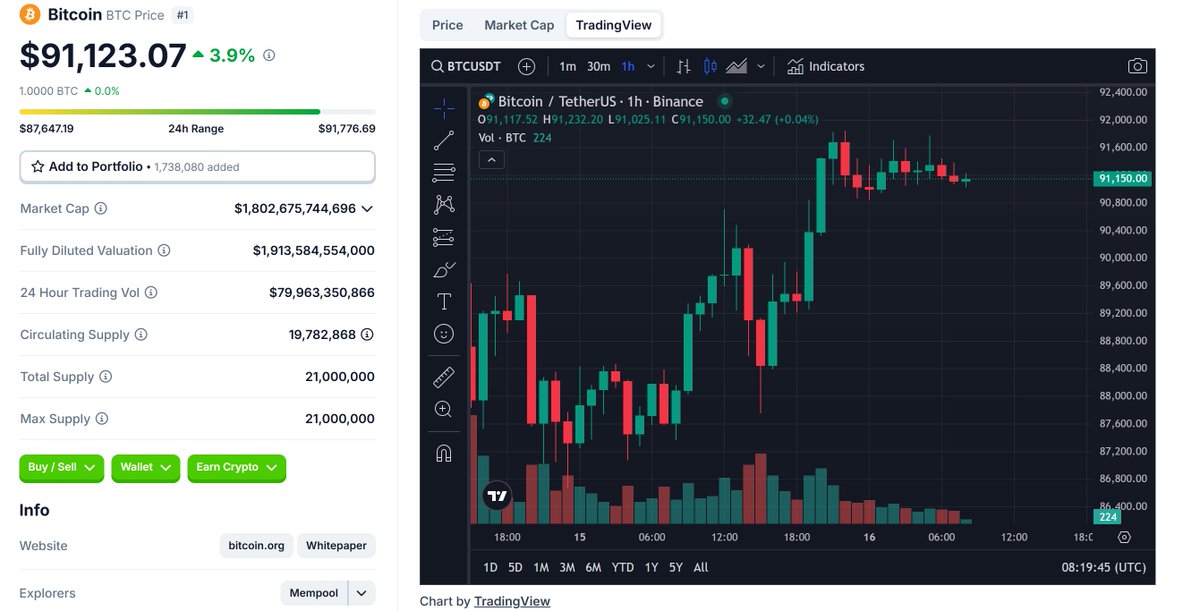1200x611 pixels.
Task: Click the 24 Hour Trading Vol info icon
Action: coord(151,293)
